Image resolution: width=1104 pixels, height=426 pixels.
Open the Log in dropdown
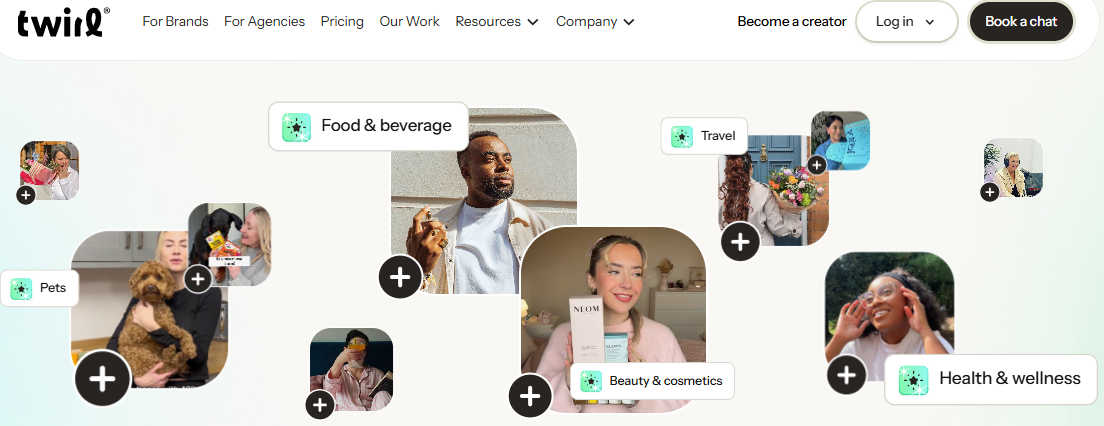tap(906, 21)
